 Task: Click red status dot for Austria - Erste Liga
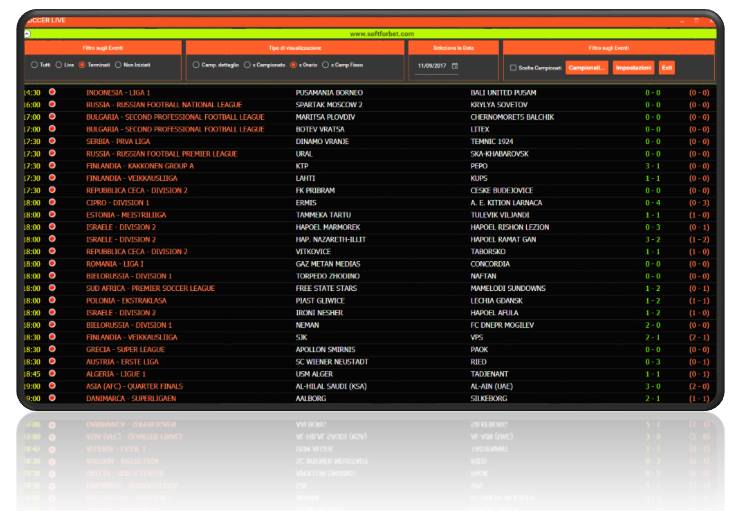pos(52,361)
